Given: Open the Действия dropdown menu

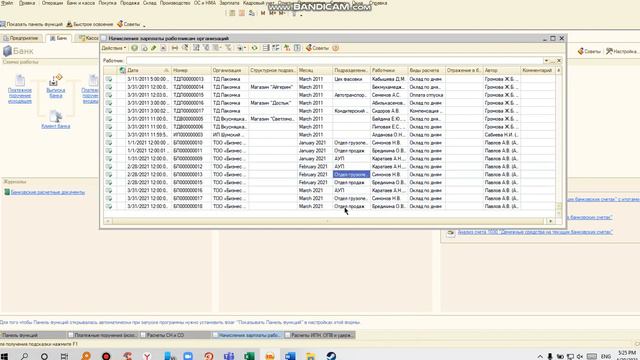Looking at the screenshot, I should [113, 48].
